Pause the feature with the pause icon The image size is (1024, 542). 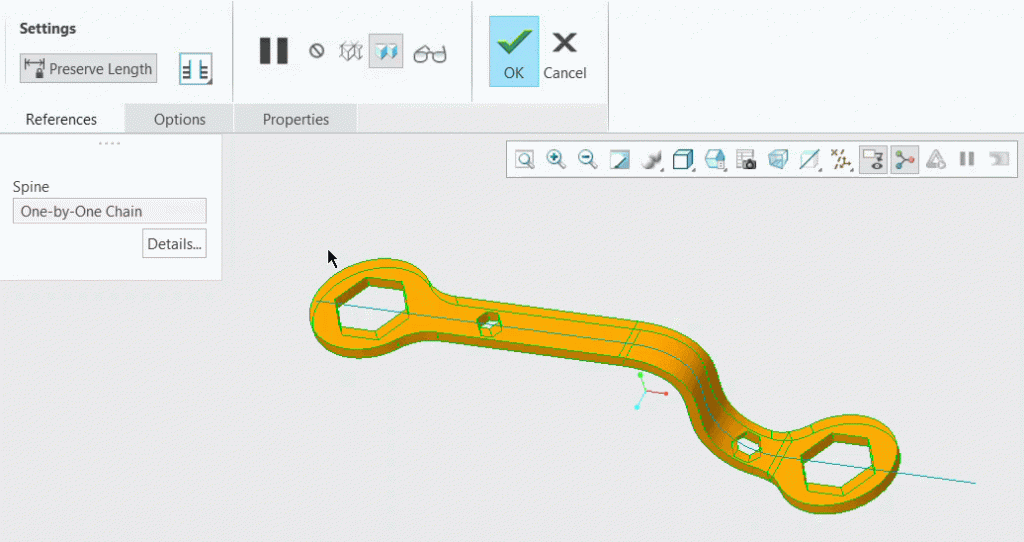click(273, 51)
